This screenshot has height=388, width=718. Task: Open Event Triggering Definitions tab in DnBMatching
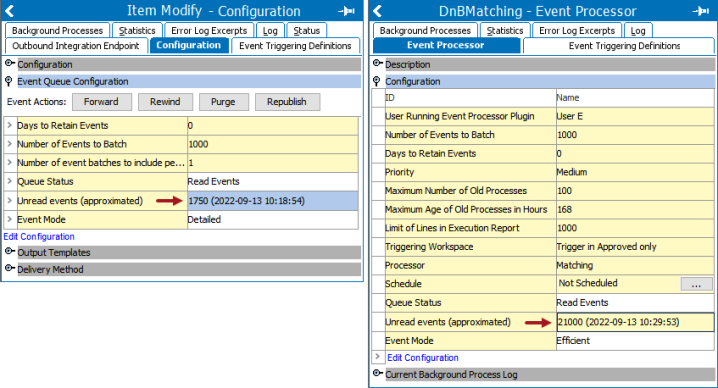[x=624, y=46]
